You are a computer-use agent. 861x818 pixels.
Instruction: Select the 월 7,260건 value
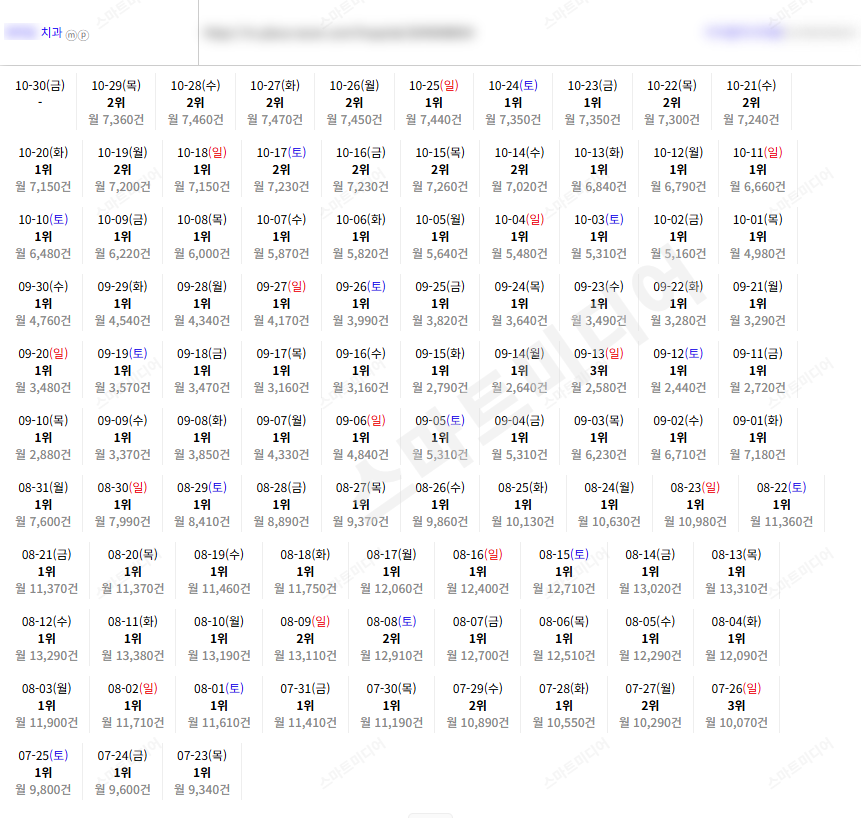point(440,187)
